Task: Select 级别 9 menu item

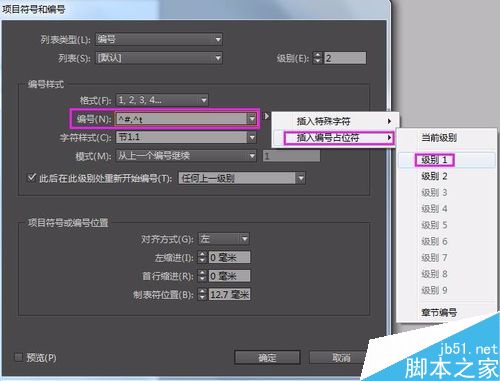Action: (446, 290)
